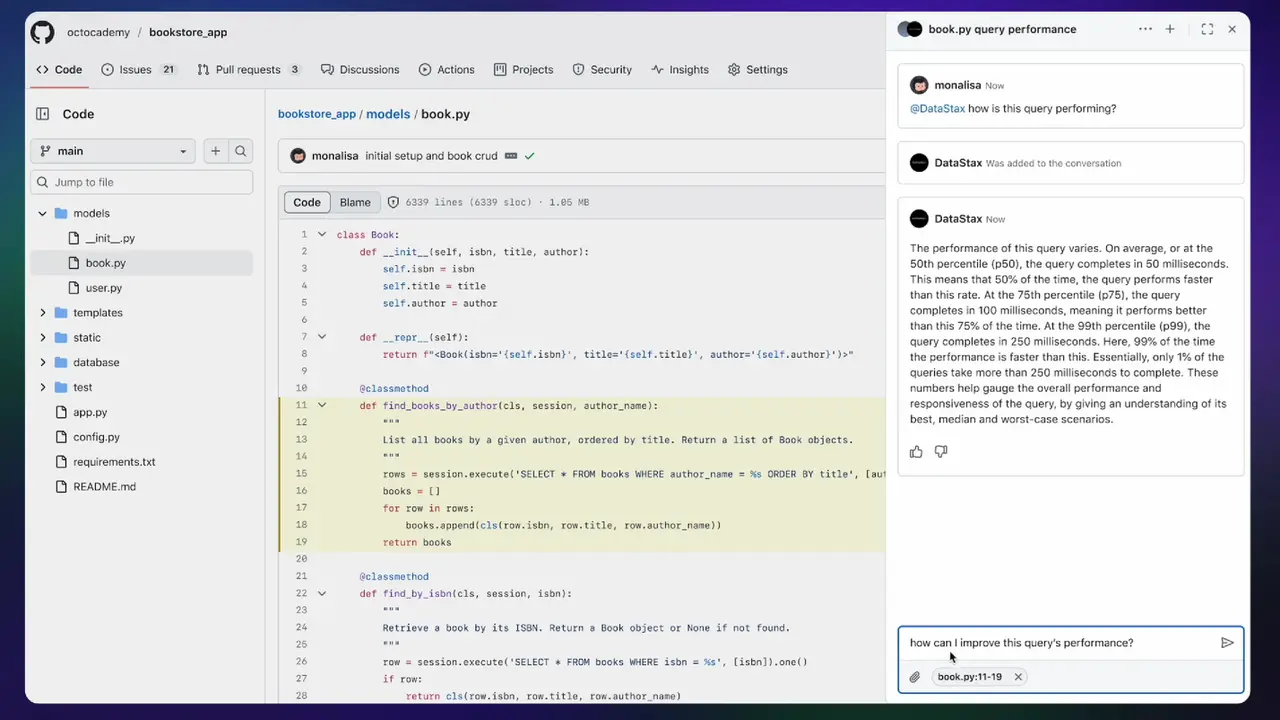Collapse the find_books_by_author code fold
Viewport: 1280px width, 720px height.
point(321,405)
